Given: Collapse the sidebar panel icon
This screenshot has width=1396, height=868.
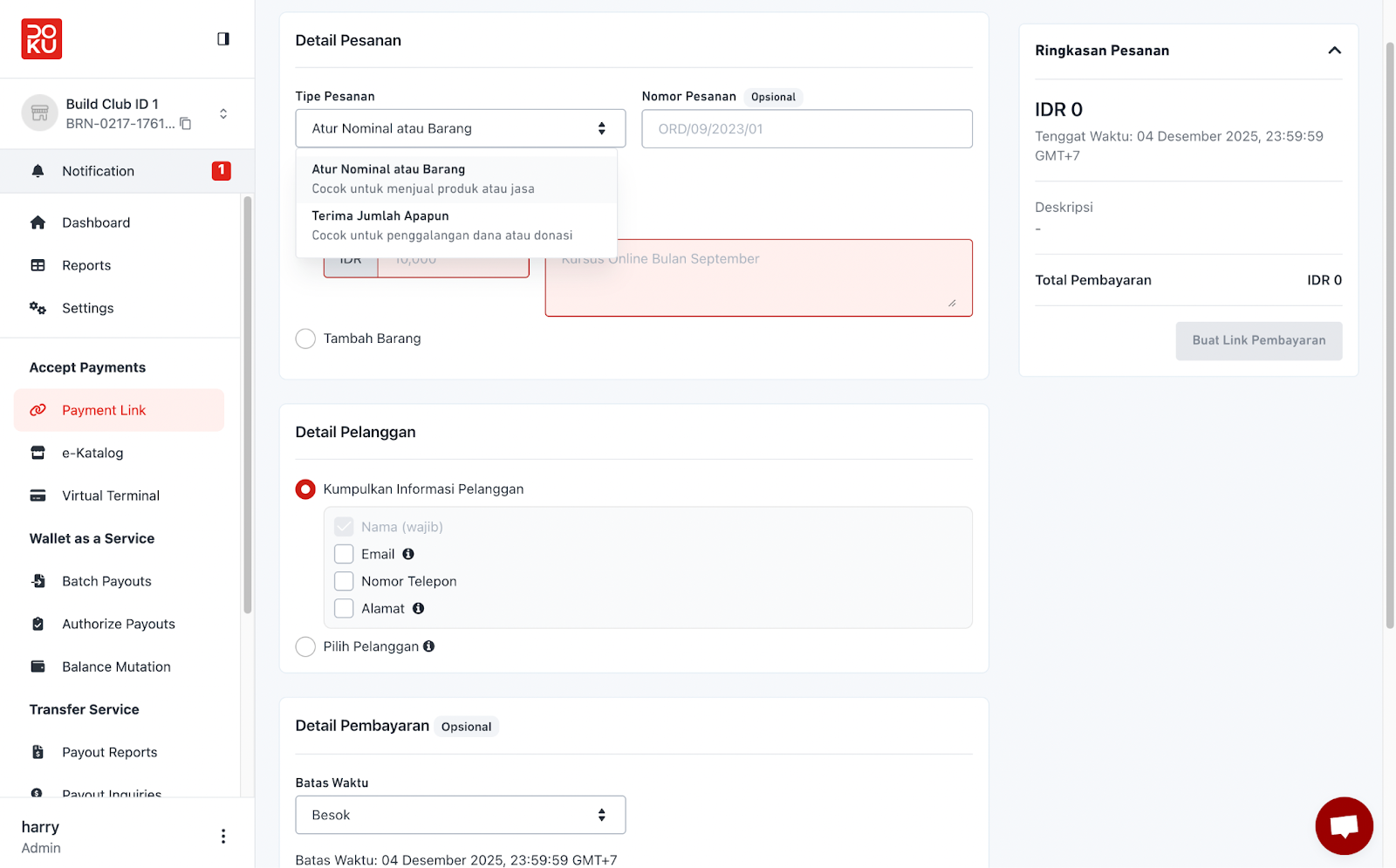Looking at the screenshot, I should pyautogui.click(x=223, y=38).
